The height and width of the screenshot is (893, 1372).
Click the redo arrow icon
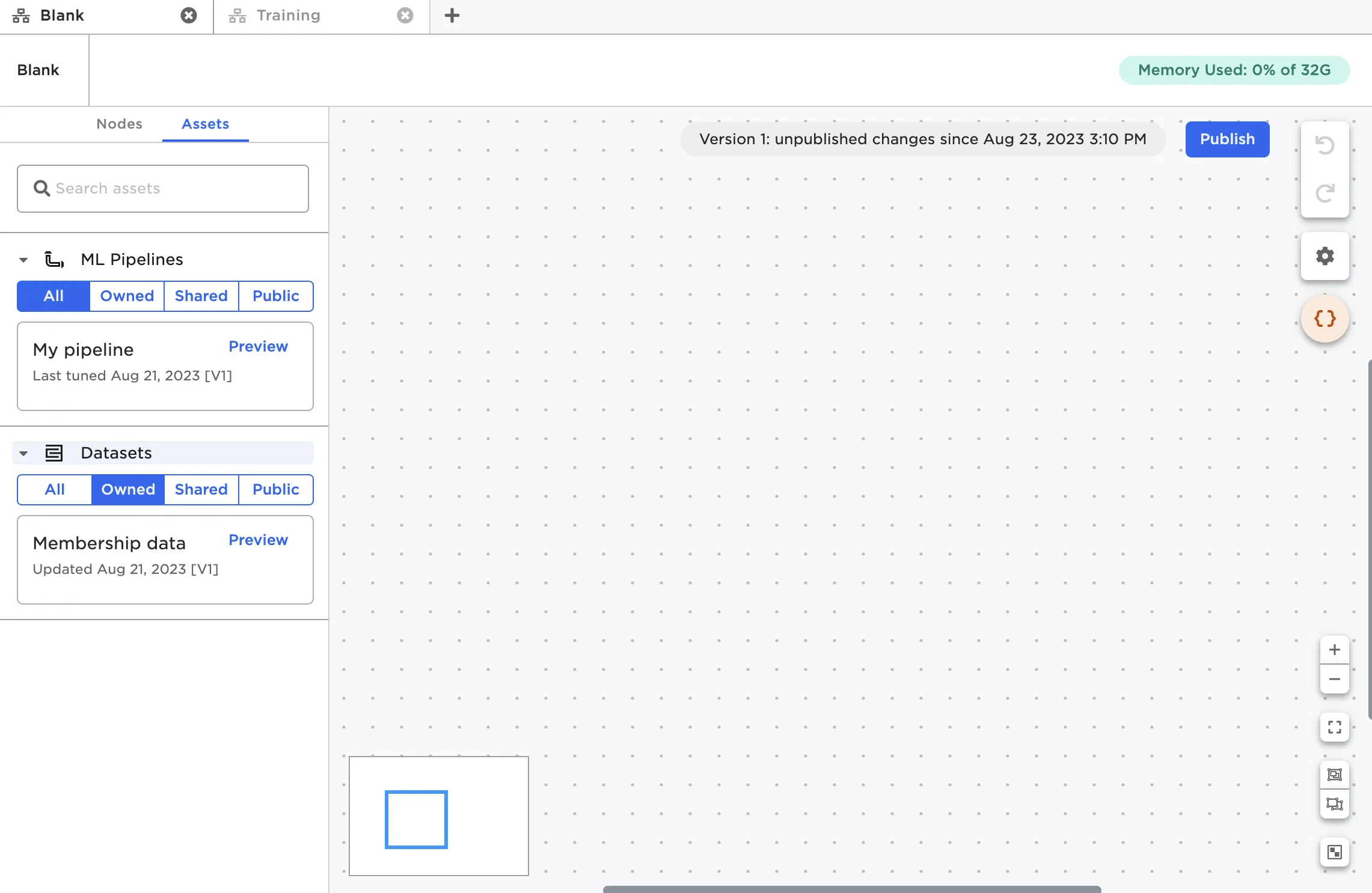point(1325,193)
